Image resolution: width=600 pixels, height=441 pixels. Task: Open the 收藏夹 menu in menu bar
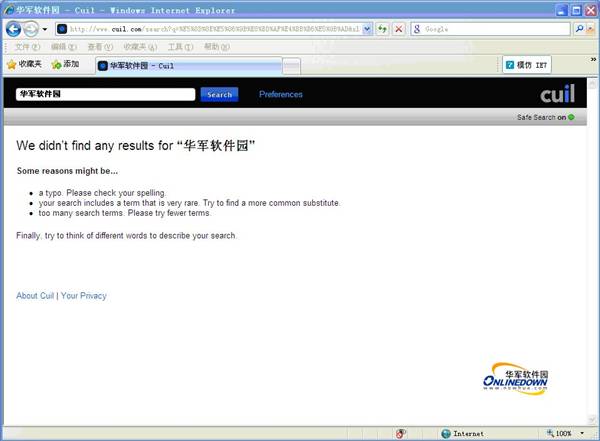point(140,47)
